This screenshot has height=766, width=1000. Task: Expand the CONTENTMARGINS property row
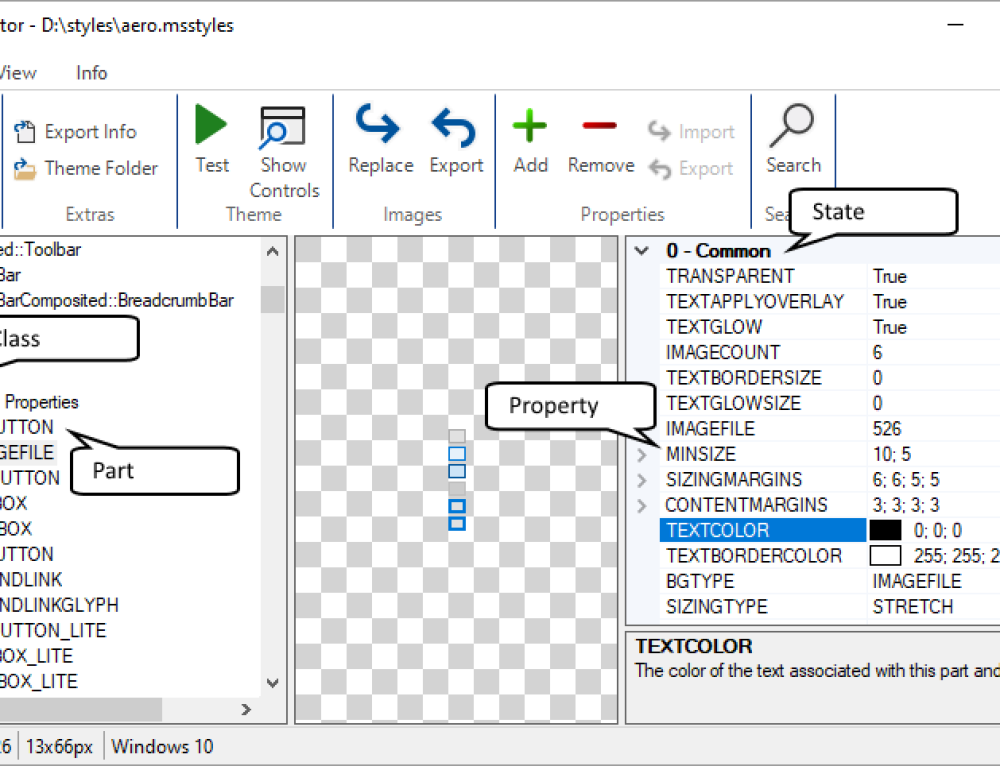641,505
